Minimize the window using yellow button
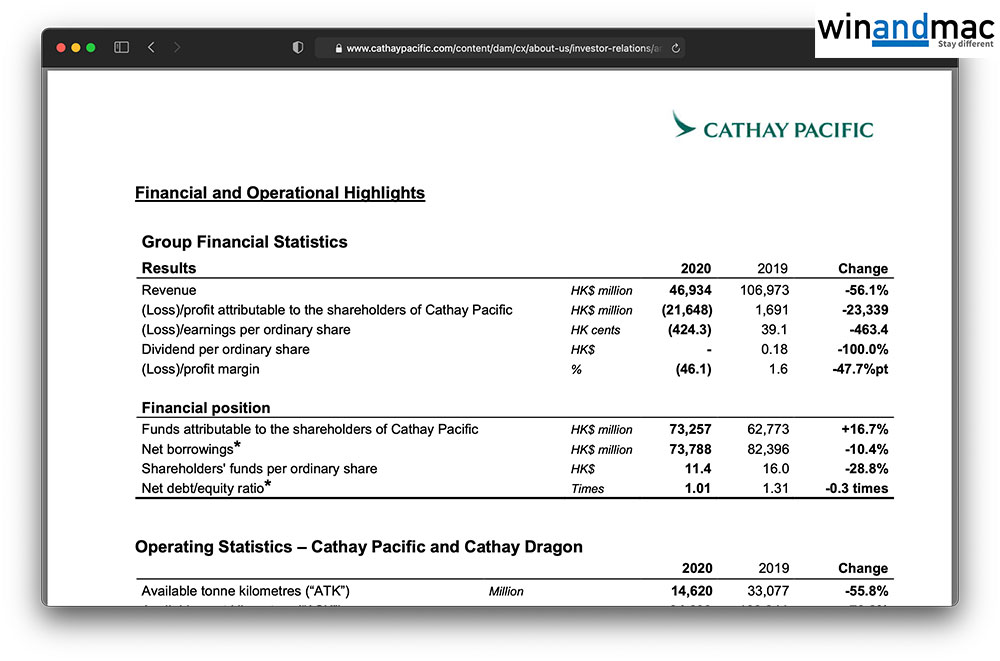Viewport: 1000px width, 661px height. coord(75,47)
